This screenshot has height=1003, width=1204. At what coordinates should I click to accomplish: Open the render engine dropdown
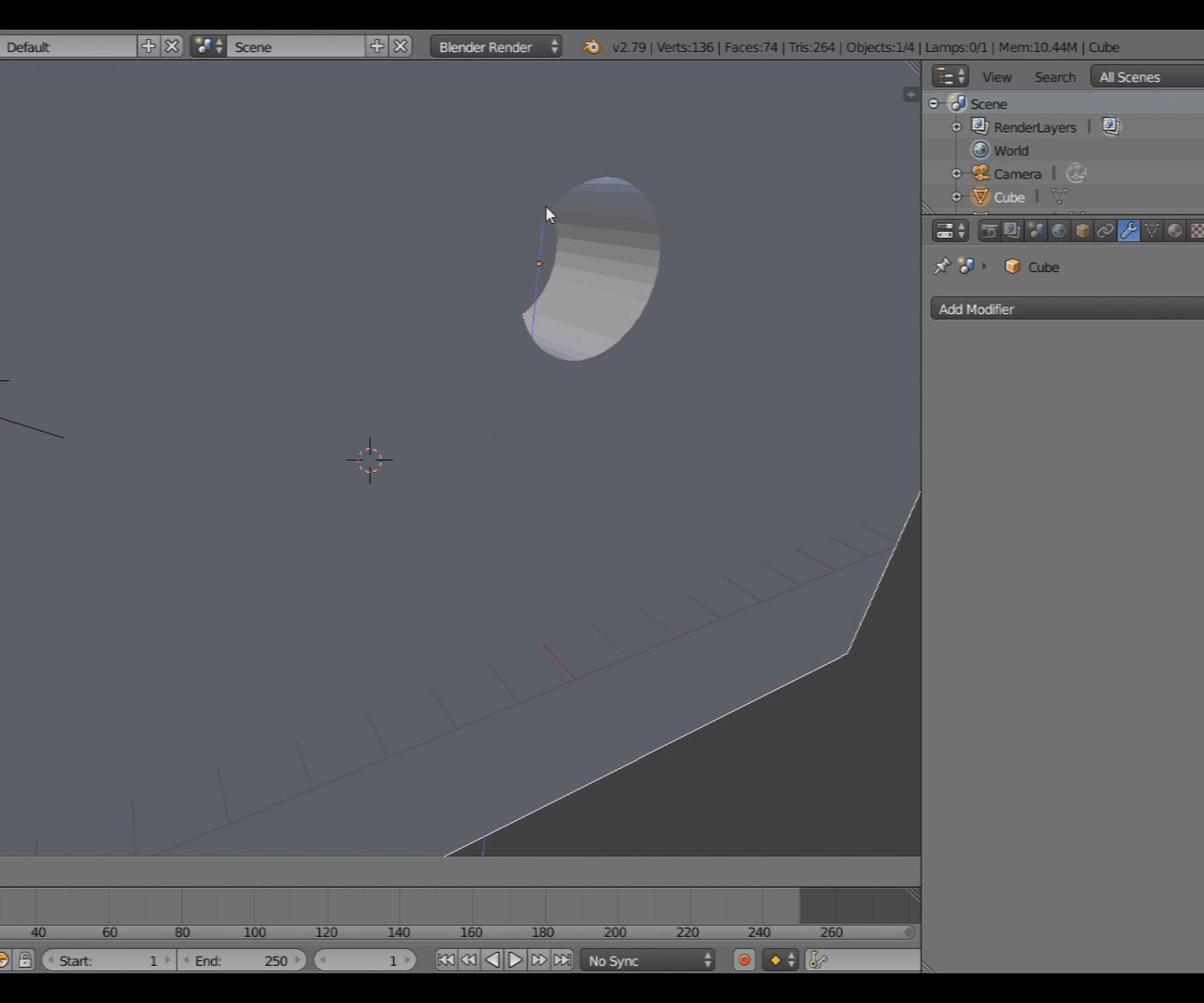(497, 46)
